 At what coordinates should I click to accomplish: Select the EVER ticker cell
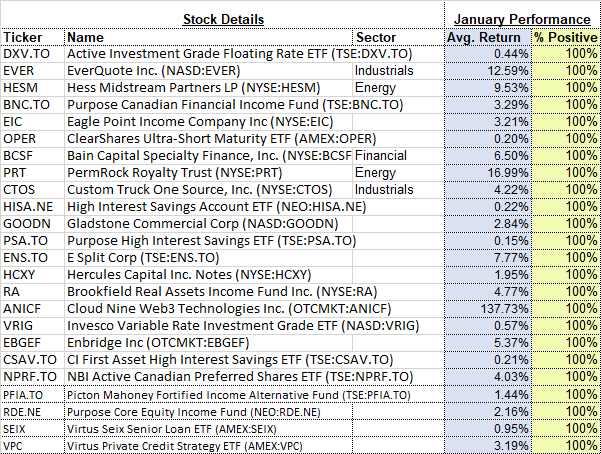(x=20, y=71)
